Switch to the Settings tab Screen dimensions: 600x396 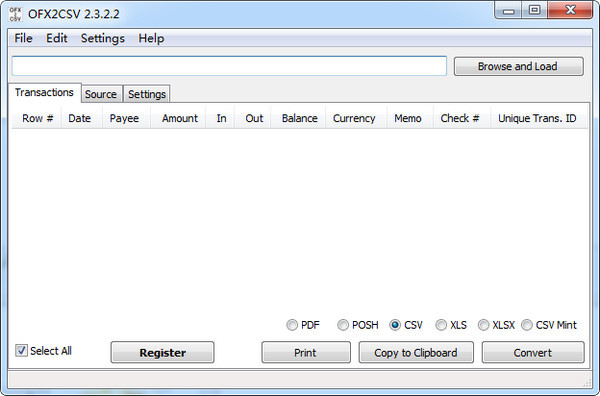[147, 94]
